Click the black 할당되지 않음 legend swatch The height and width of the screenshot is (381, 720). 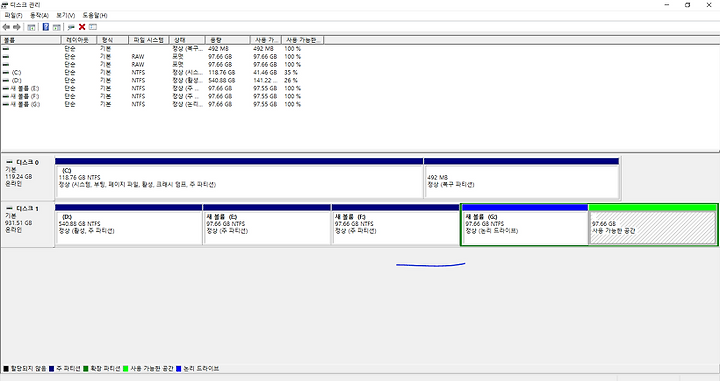[6, 369]
